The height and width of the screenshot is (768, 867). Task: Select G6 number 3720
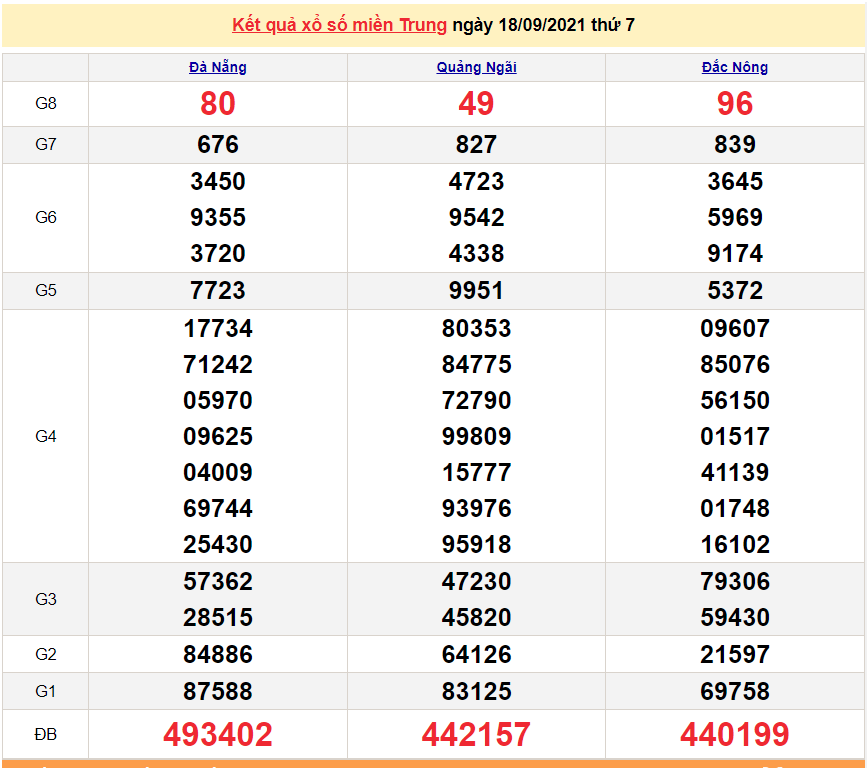click(218, 253)
